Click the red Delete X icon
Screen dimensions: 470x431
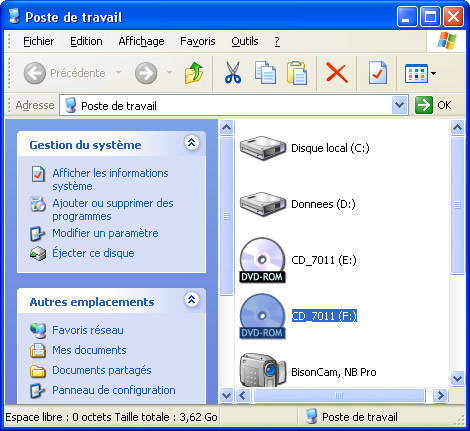pos(337,73)
